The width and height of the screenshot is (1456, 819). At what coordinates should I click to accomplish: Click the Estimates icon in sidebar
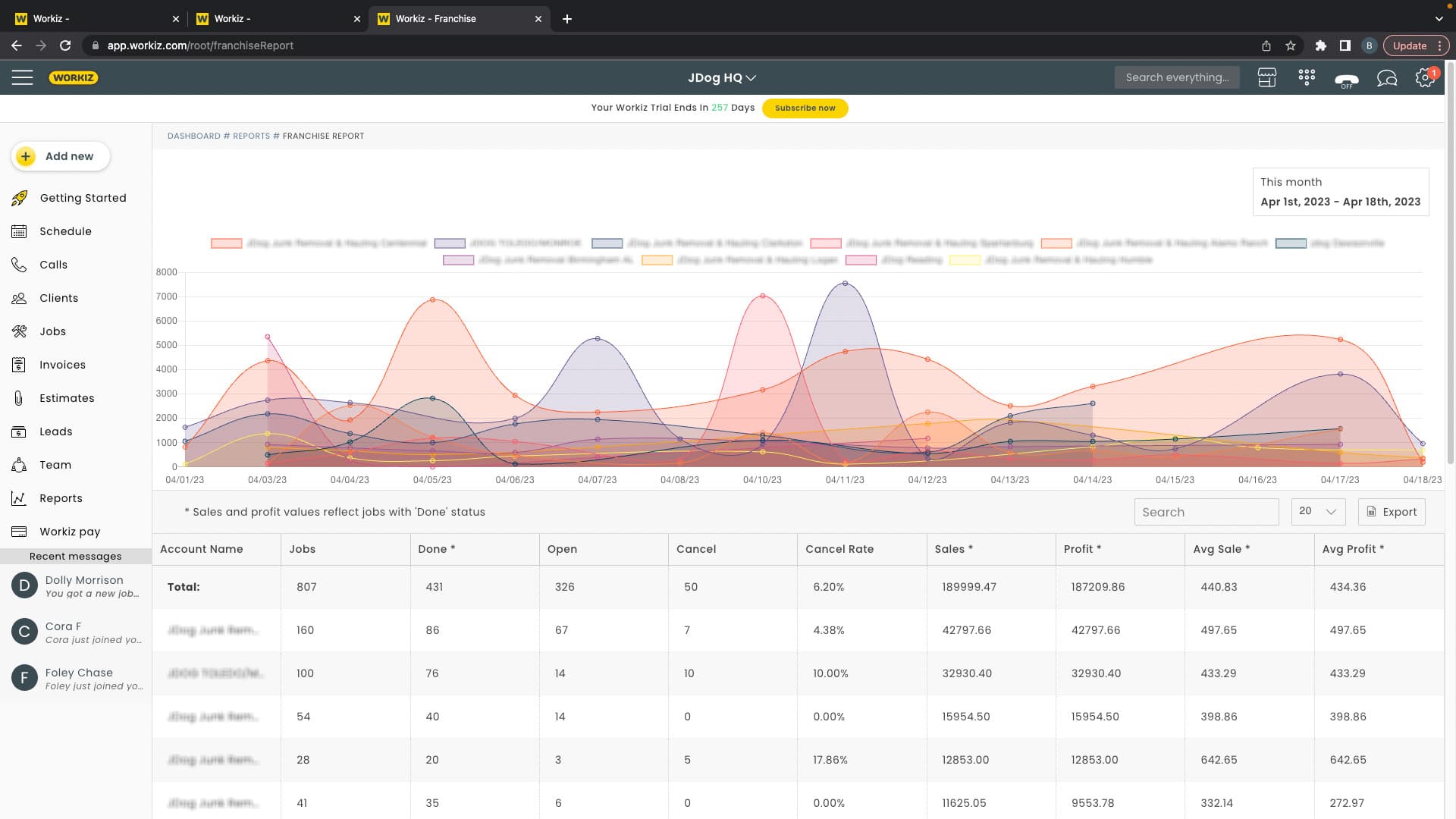click(x=19, y=398)
